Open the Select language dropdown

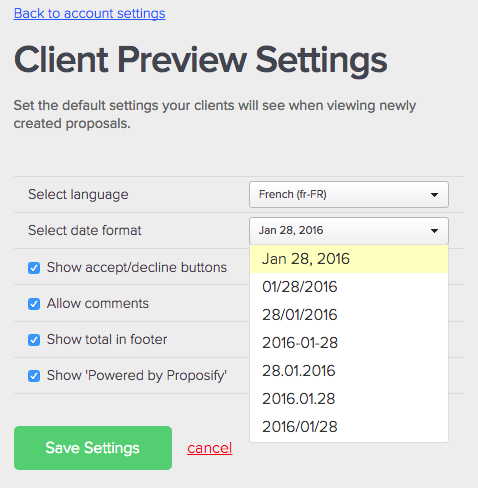pos(349,194)
